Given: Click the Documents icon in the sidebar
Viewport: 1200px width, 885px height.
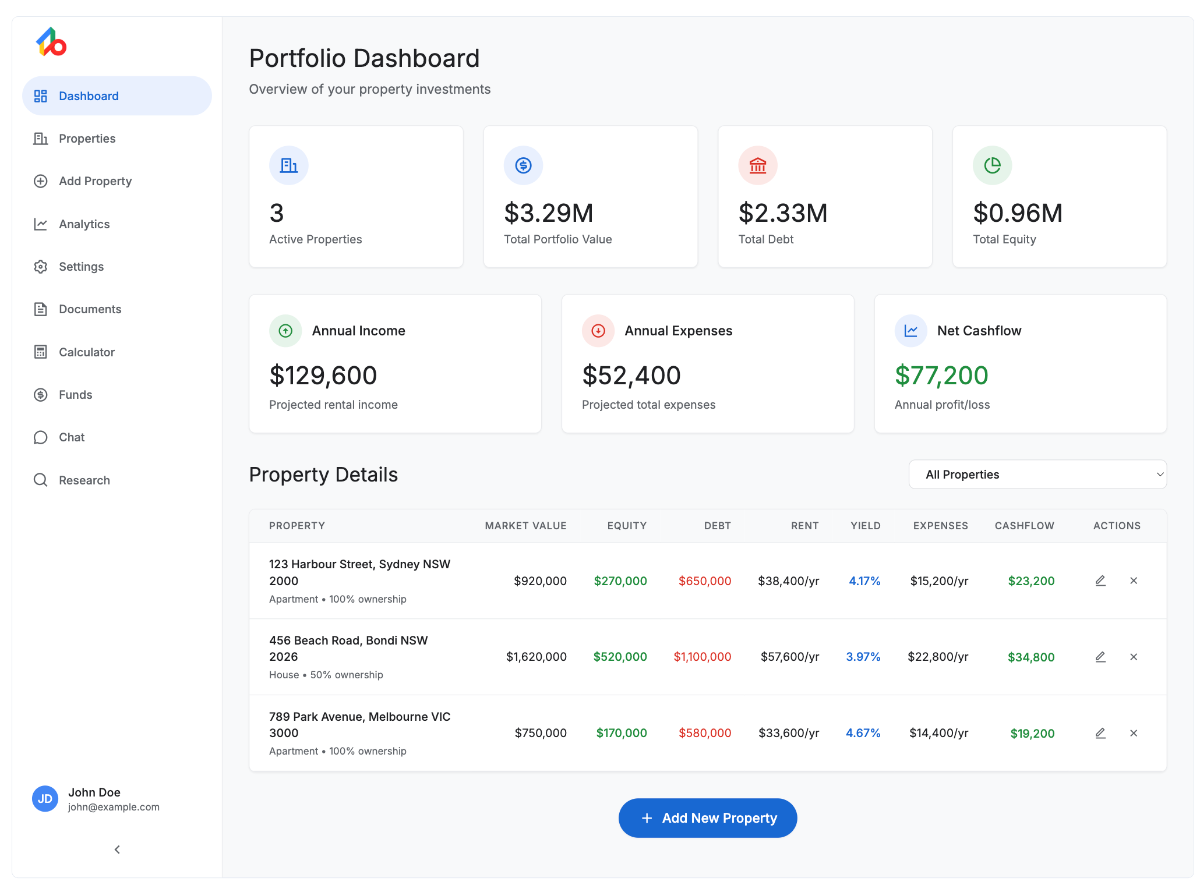Looking at the screenshot, I should coord(40,309).
